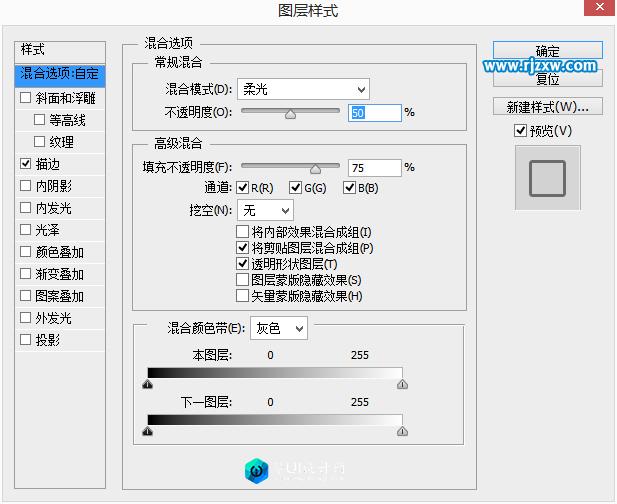Enable the 等高线 checkbox
This screenshot has width=617, height=504.
pyautogui.click(x=39, y=120)
